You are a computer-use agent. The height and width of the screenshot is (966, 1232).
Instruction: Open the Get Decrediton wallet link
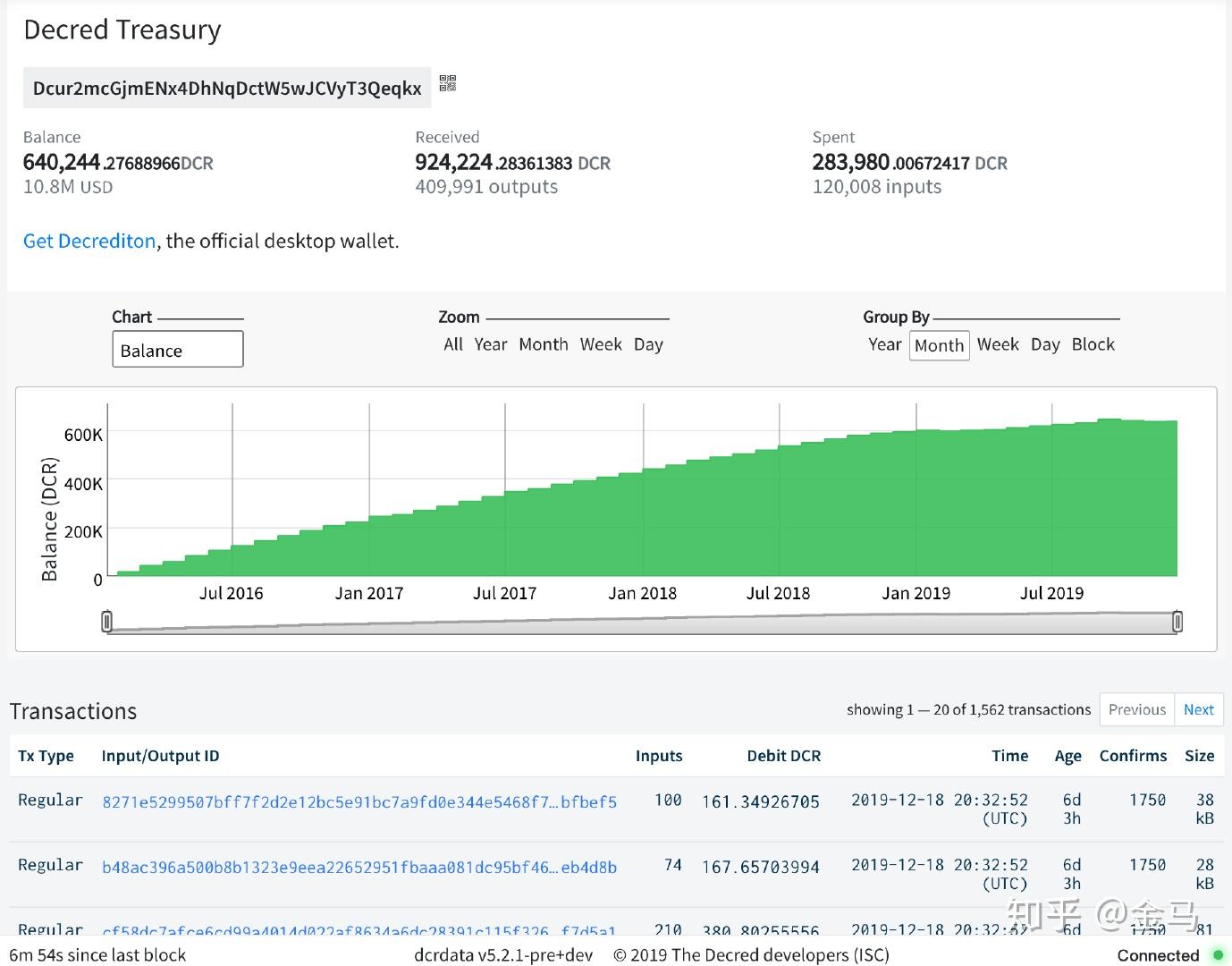coord(89,241)
